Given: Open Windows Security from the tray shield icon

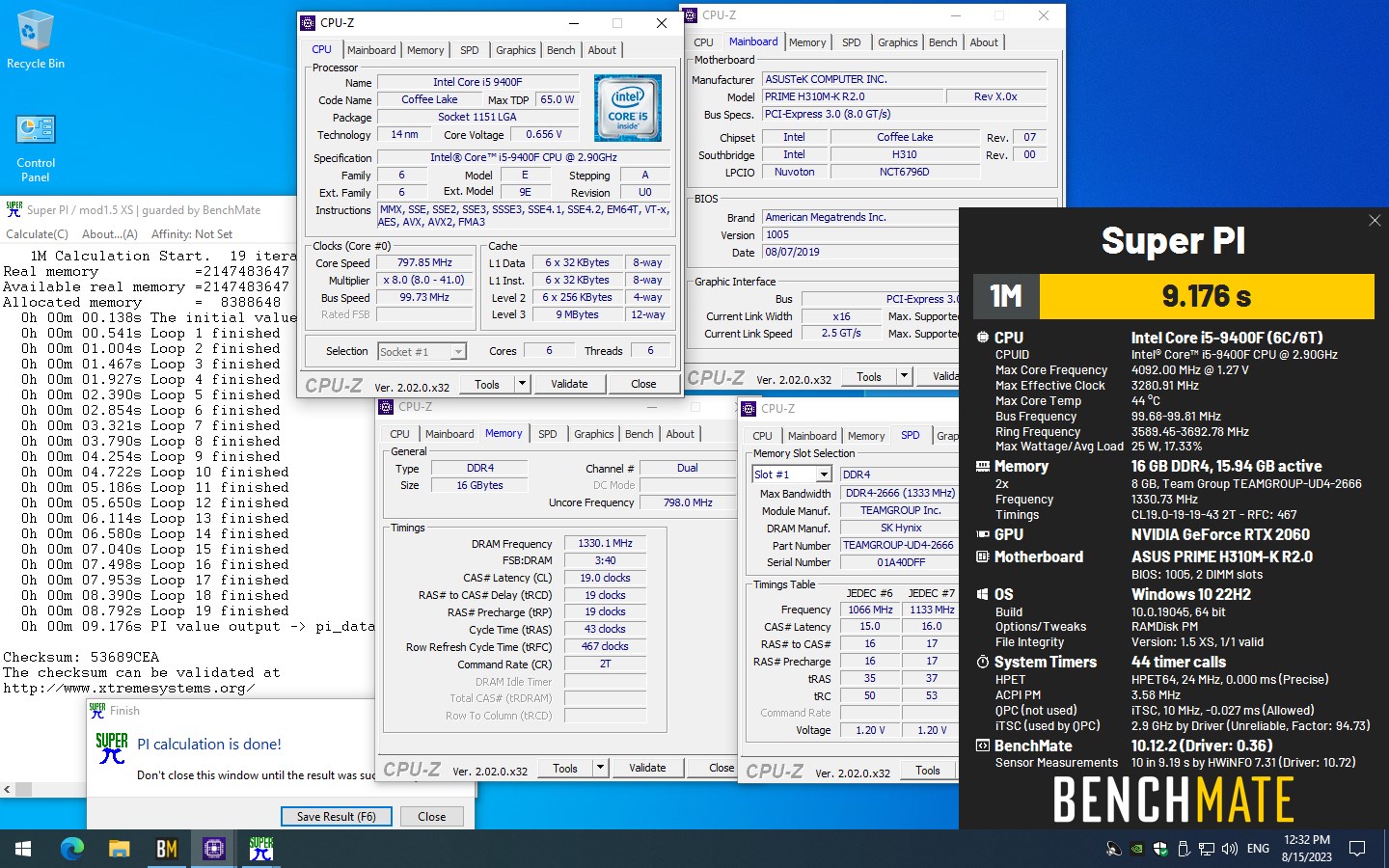Looking at the screenshot, I should [1160, 849].
